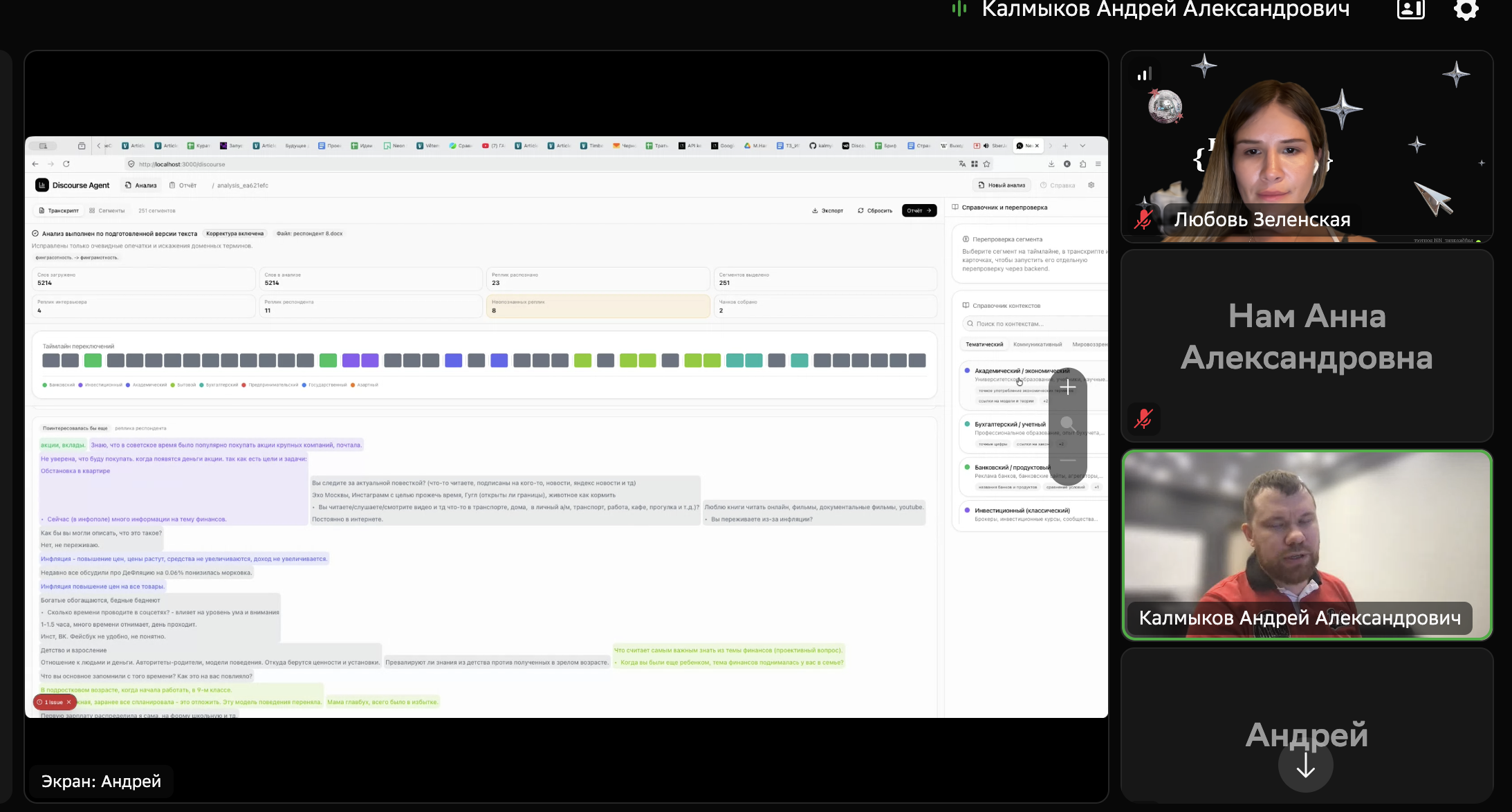
Task: Click the Новый анализ button
Action: coord(1002,185)
